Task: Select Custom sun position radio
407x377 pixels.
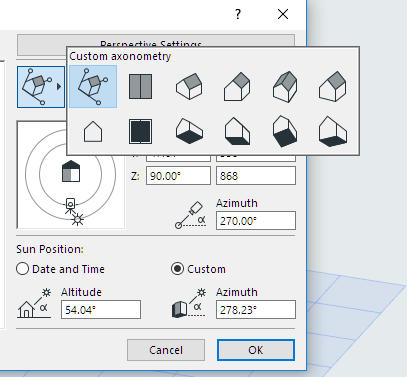Action: pos(198,269)
